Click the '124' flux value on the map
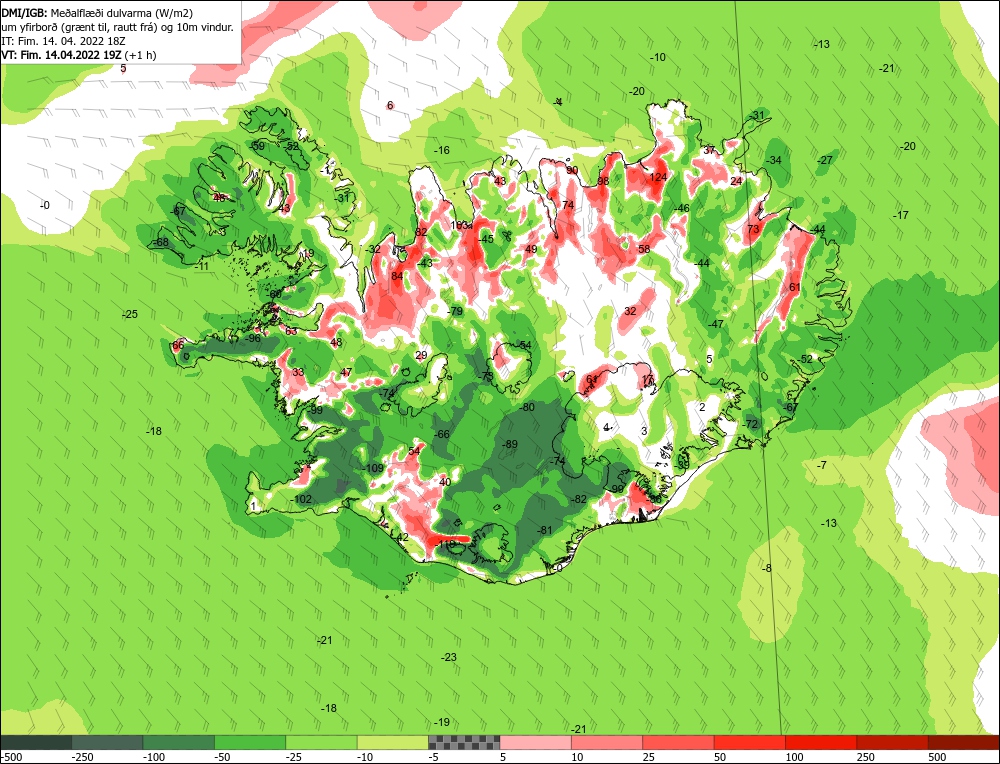Image resolution: width=1000 pixels, height=764 pixels. coord(658,177)
